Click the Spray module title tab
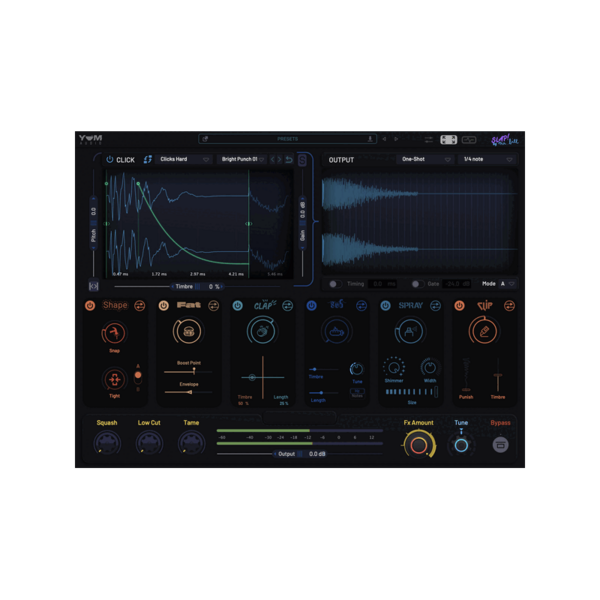The width and height of the screenshot is (600, 600). [x=411, y=305]
